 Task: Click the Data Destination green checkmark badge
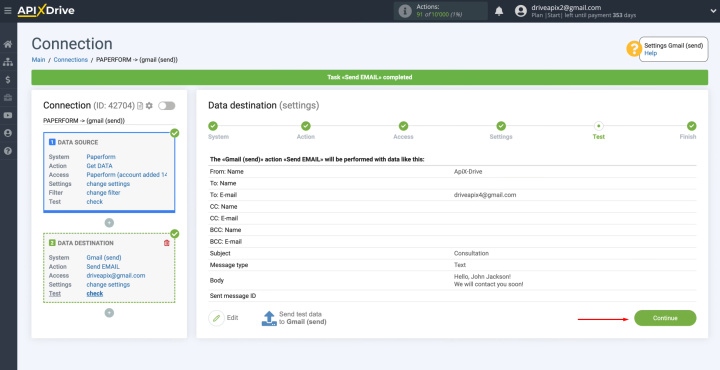tap(174, 234)
